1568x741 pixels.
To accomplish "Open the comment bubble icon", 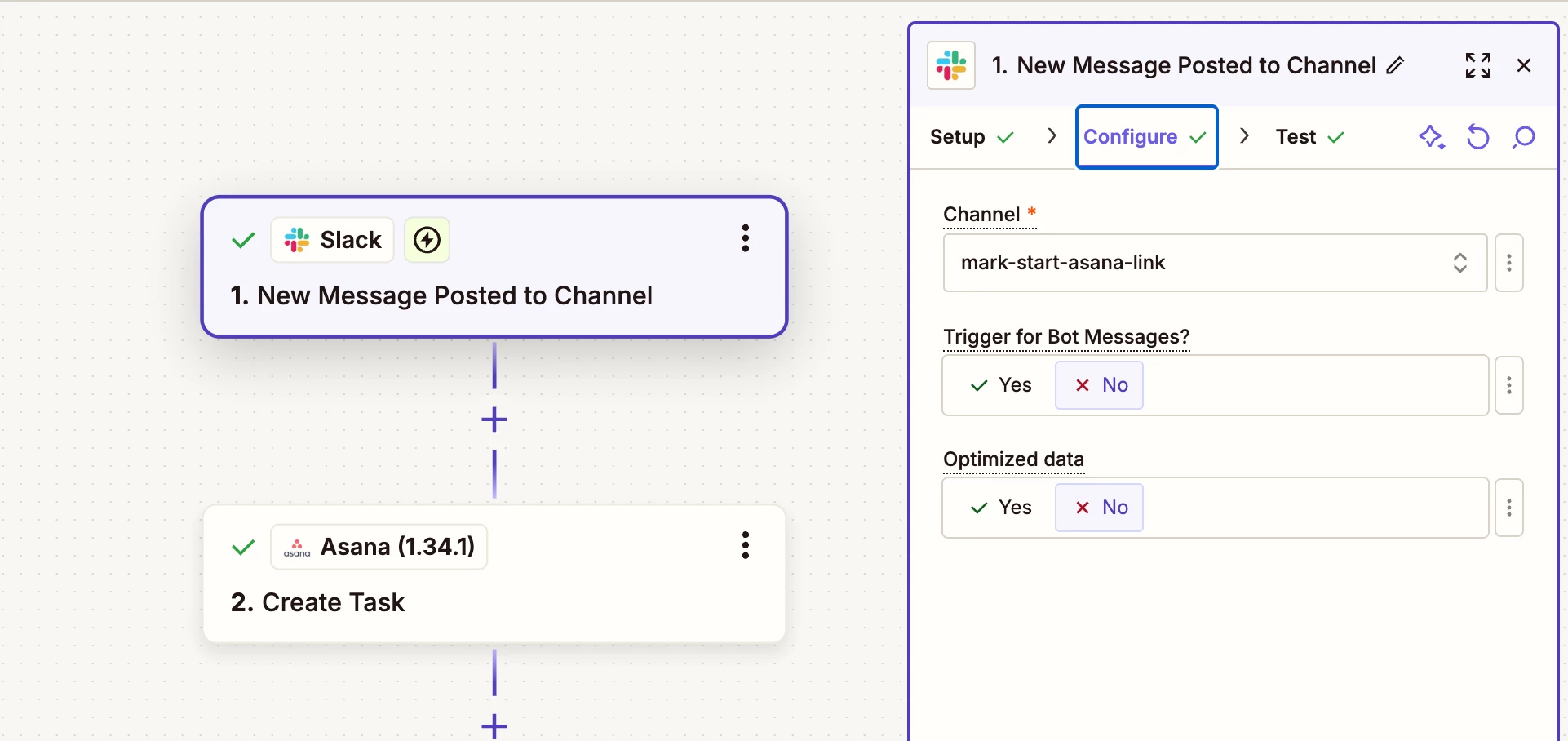I will (x=1523, y=137).
